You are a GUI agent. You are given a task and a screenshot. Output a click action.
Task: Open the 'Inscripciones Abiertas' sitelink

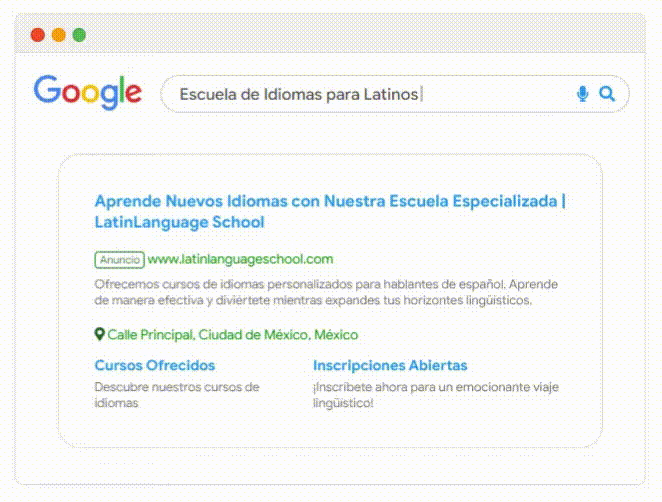[390, 366]
